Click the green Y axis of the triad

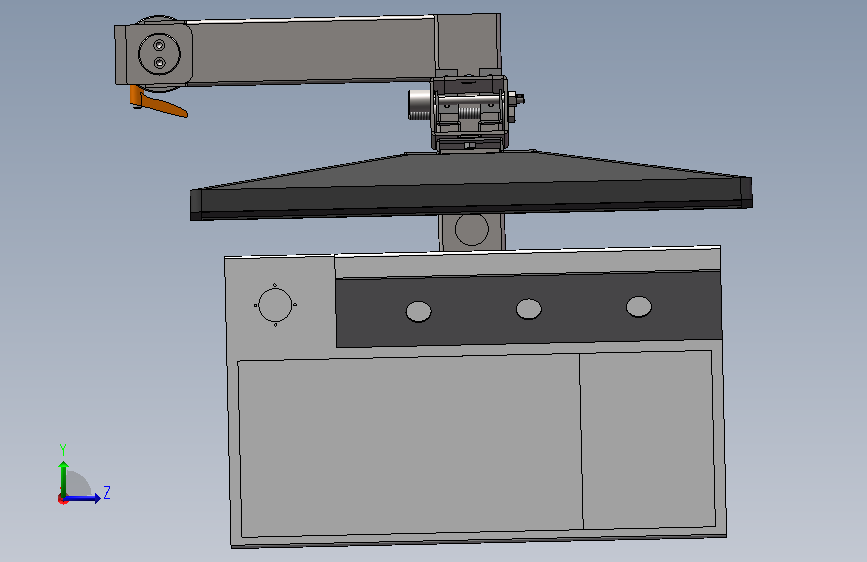pyautogui.click(x=64, y=479)
